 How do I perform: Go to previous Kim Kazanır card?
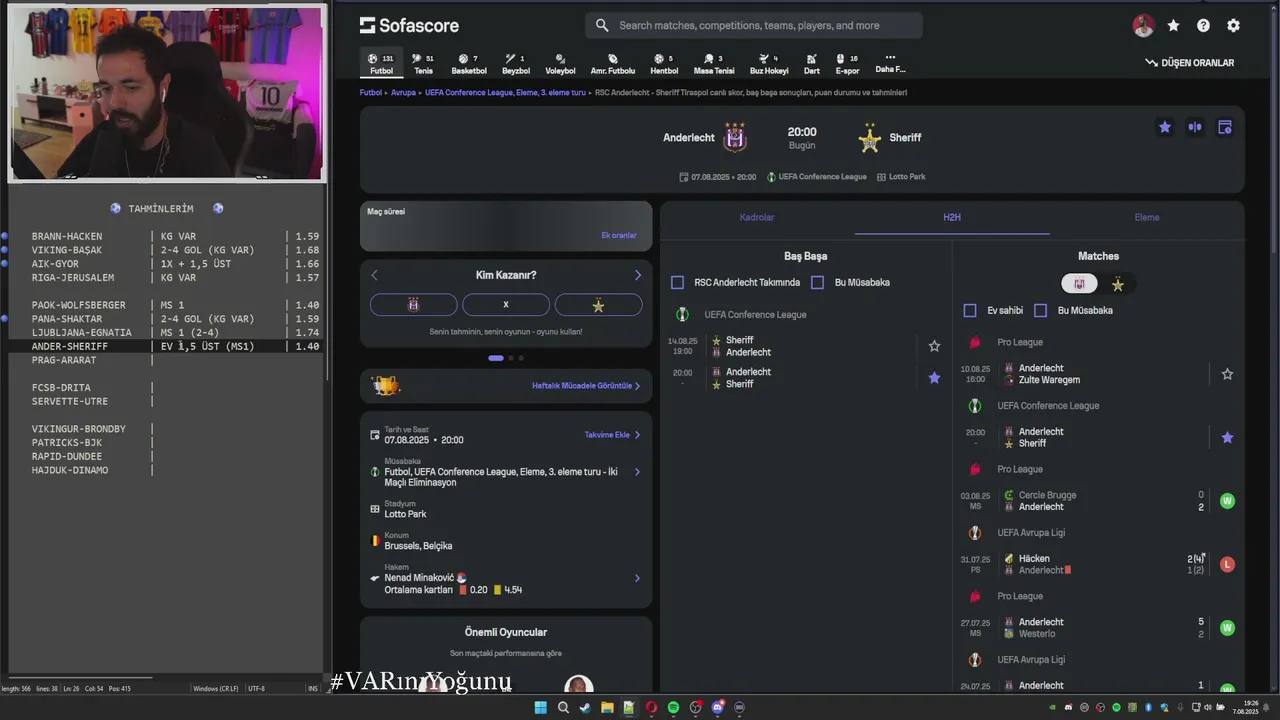click(375, 275)
